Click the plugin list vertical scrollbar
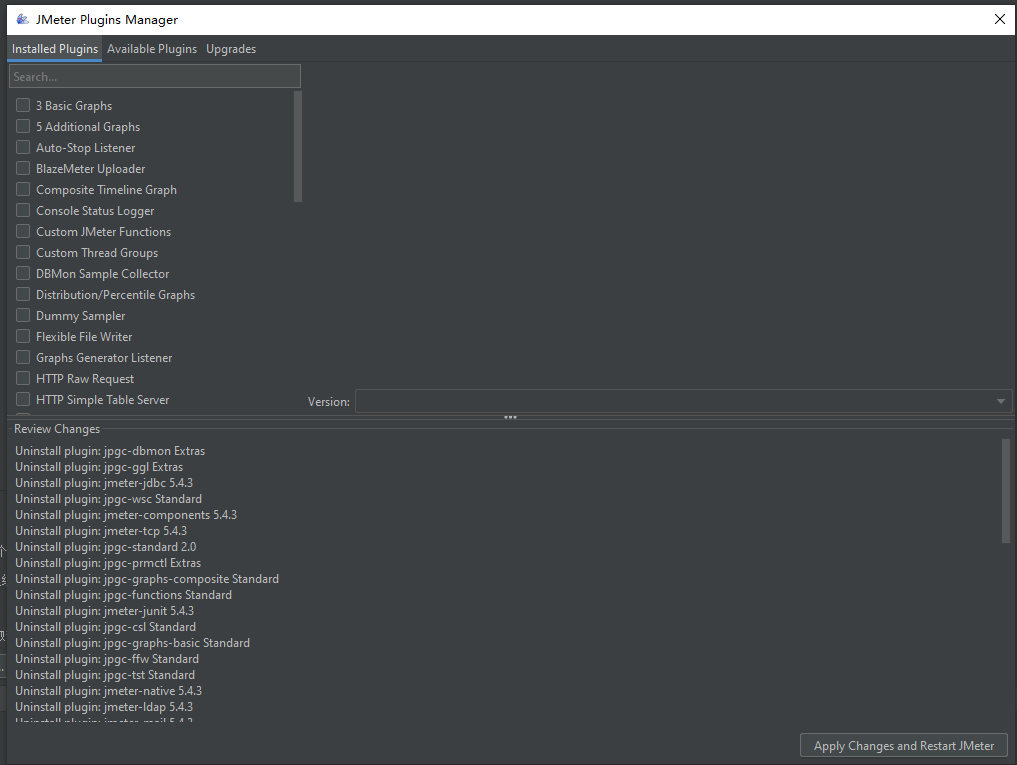The height and width of the screenshot is (765, 1017). click(298, 147)
